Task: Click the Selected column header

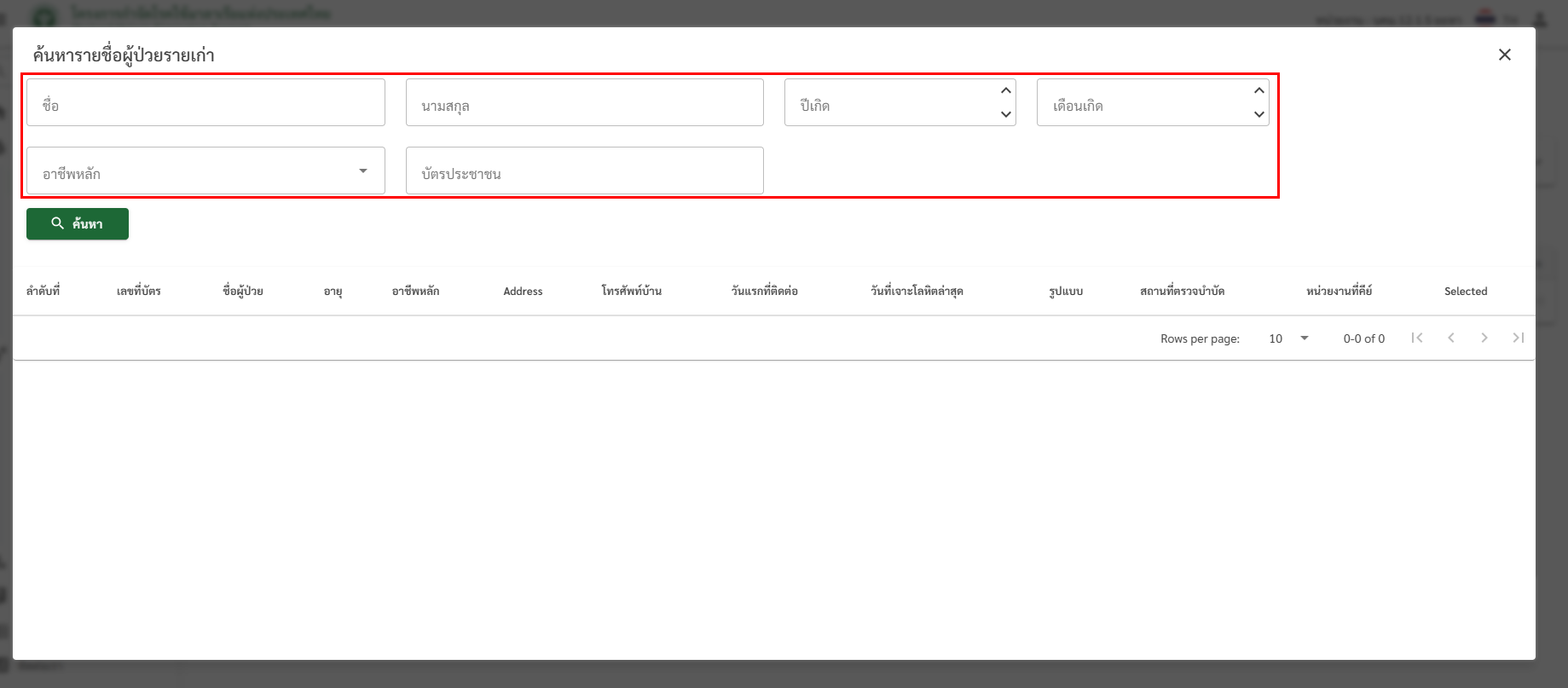Action: [x=1465, y=292]
